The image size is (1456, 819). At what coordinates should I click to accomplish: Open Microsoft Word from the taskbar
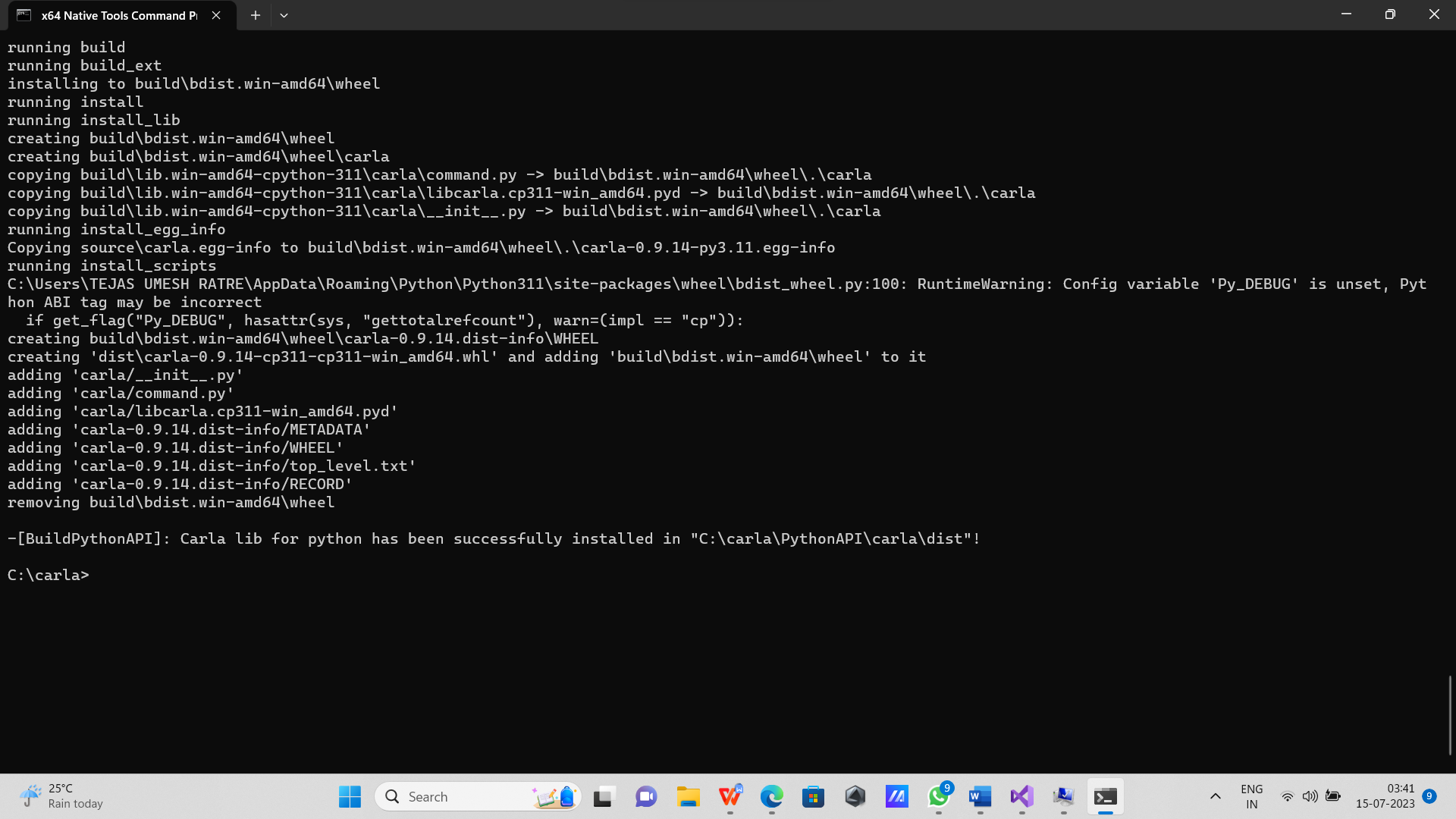pyautogui.click(x=979, y=796)
